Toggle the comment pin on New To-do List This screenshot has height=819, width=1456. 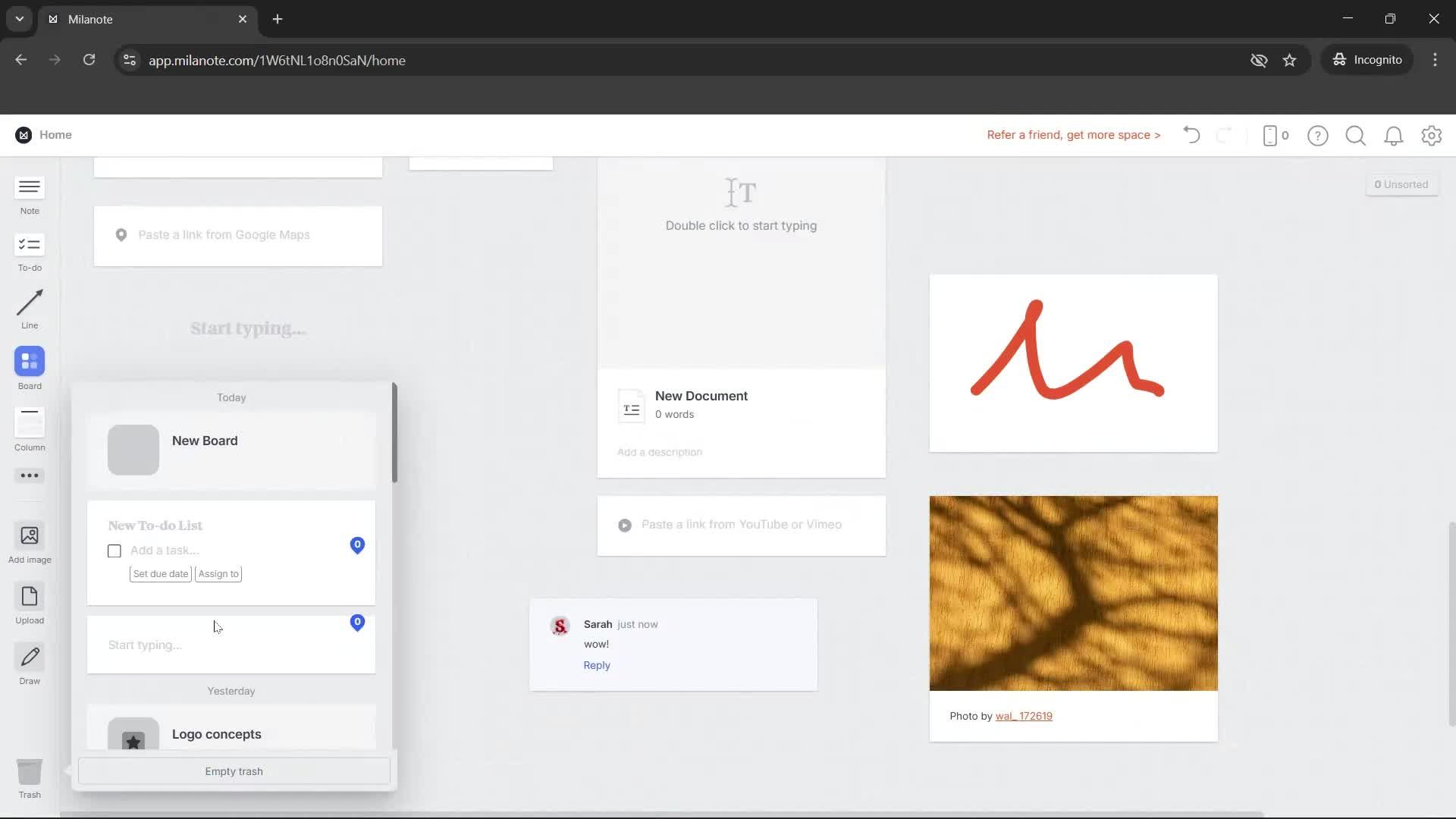tap(357, 544)
